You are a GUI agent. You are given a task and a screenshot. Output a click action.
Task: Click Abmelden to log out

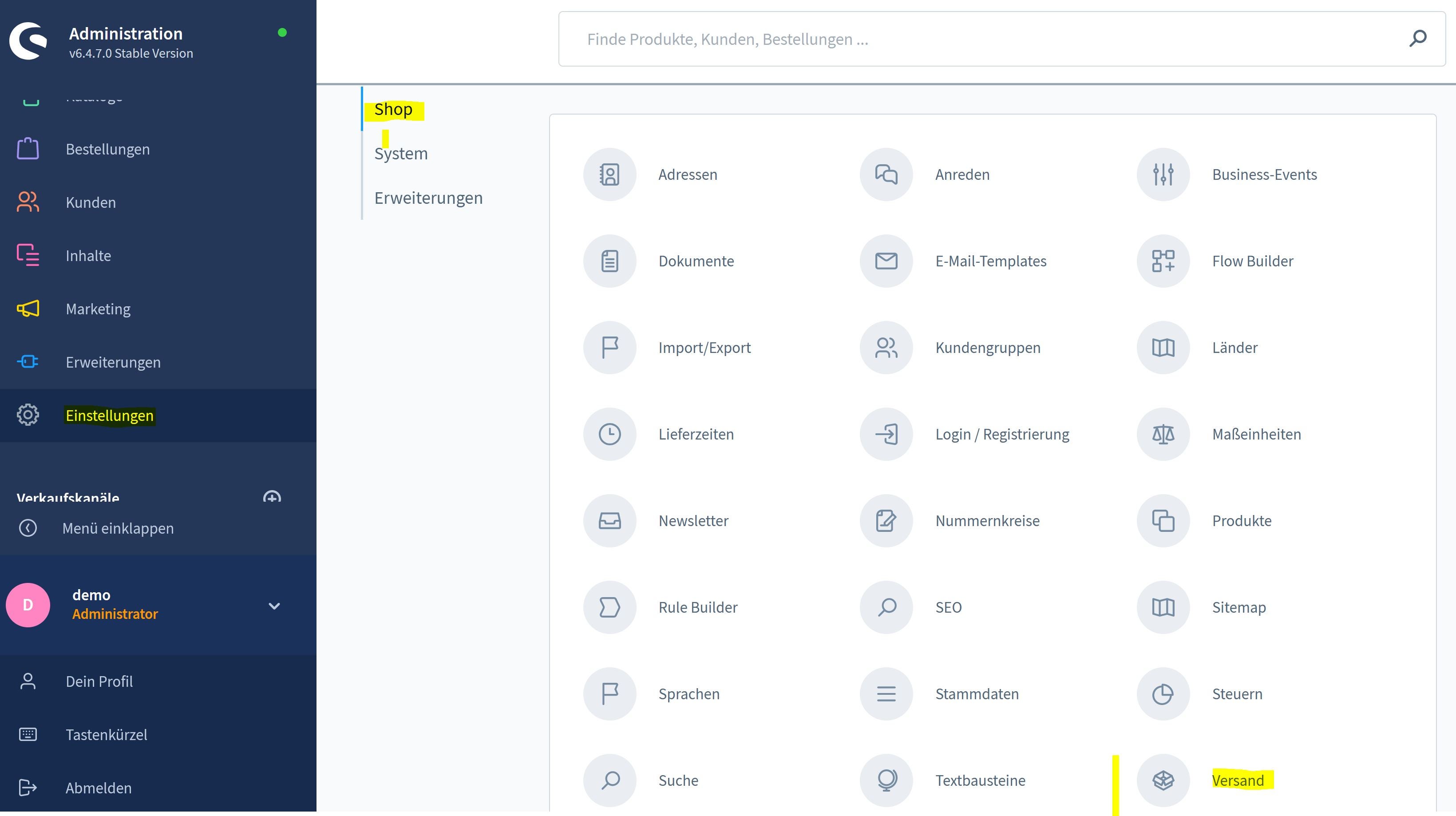click(158, 787)
